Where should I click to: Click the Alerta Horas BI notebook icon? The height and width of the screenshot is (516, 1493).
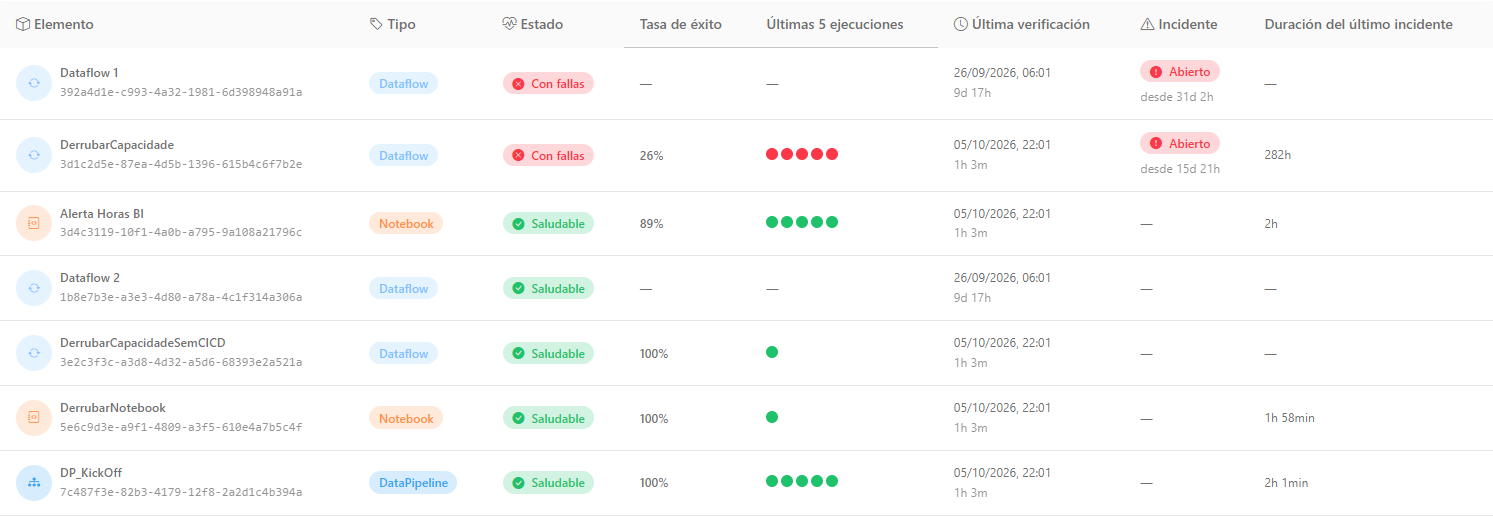34,223
